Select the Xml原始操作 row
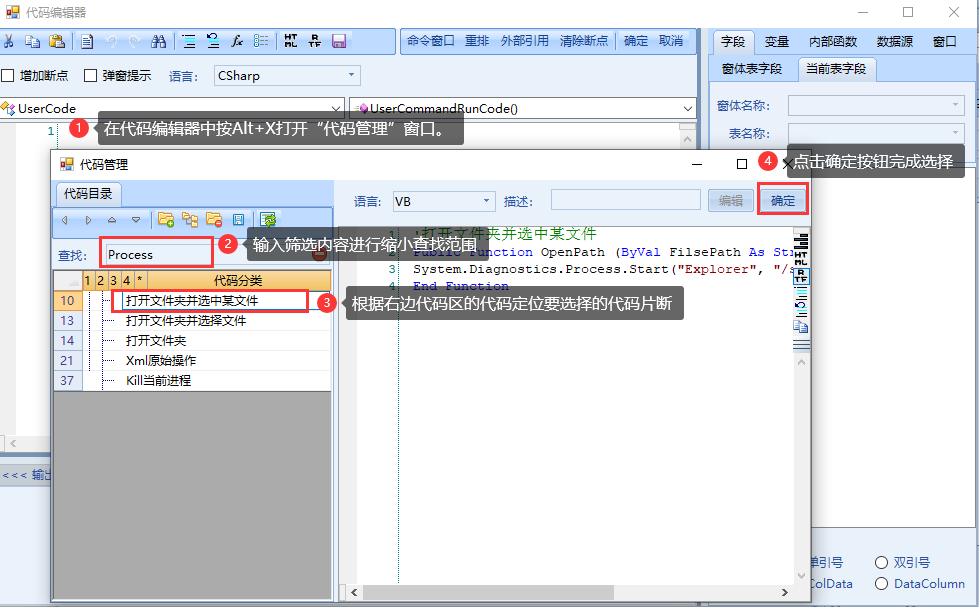The image size is (979, 607). tap(193, 360)
